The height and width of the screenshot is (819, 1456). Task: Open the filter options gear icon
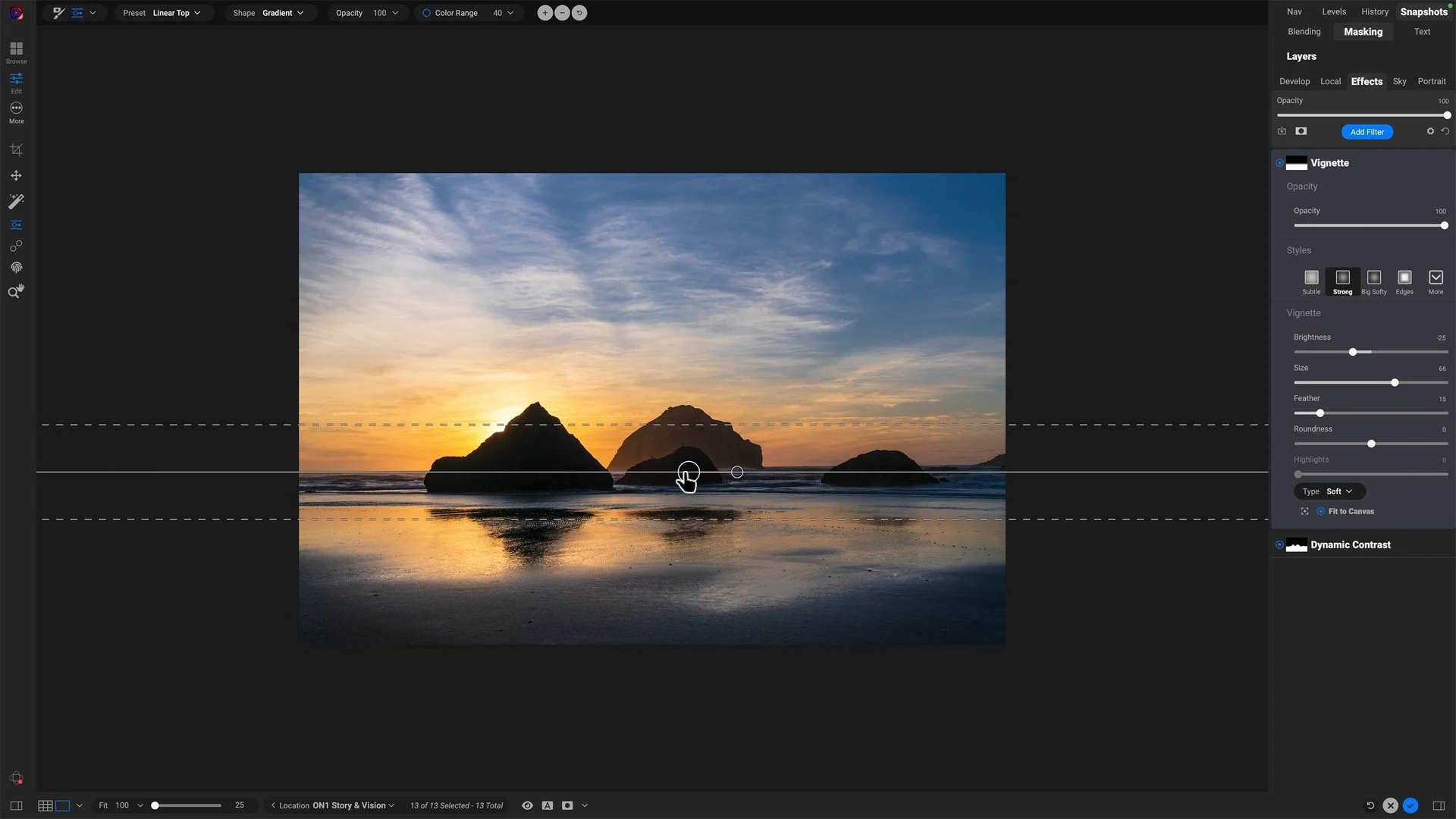[x=1430, y=130]
